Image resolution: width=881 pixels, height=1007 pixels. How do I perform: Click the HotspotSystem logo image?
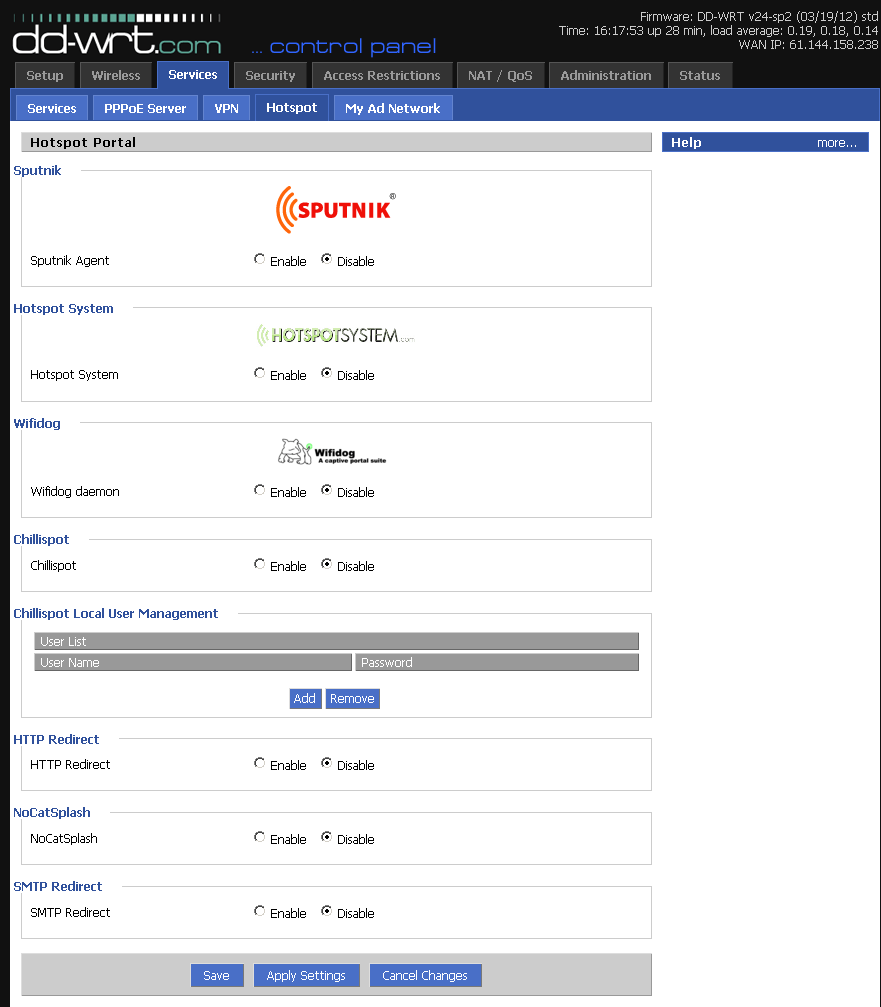click(336, 335)
